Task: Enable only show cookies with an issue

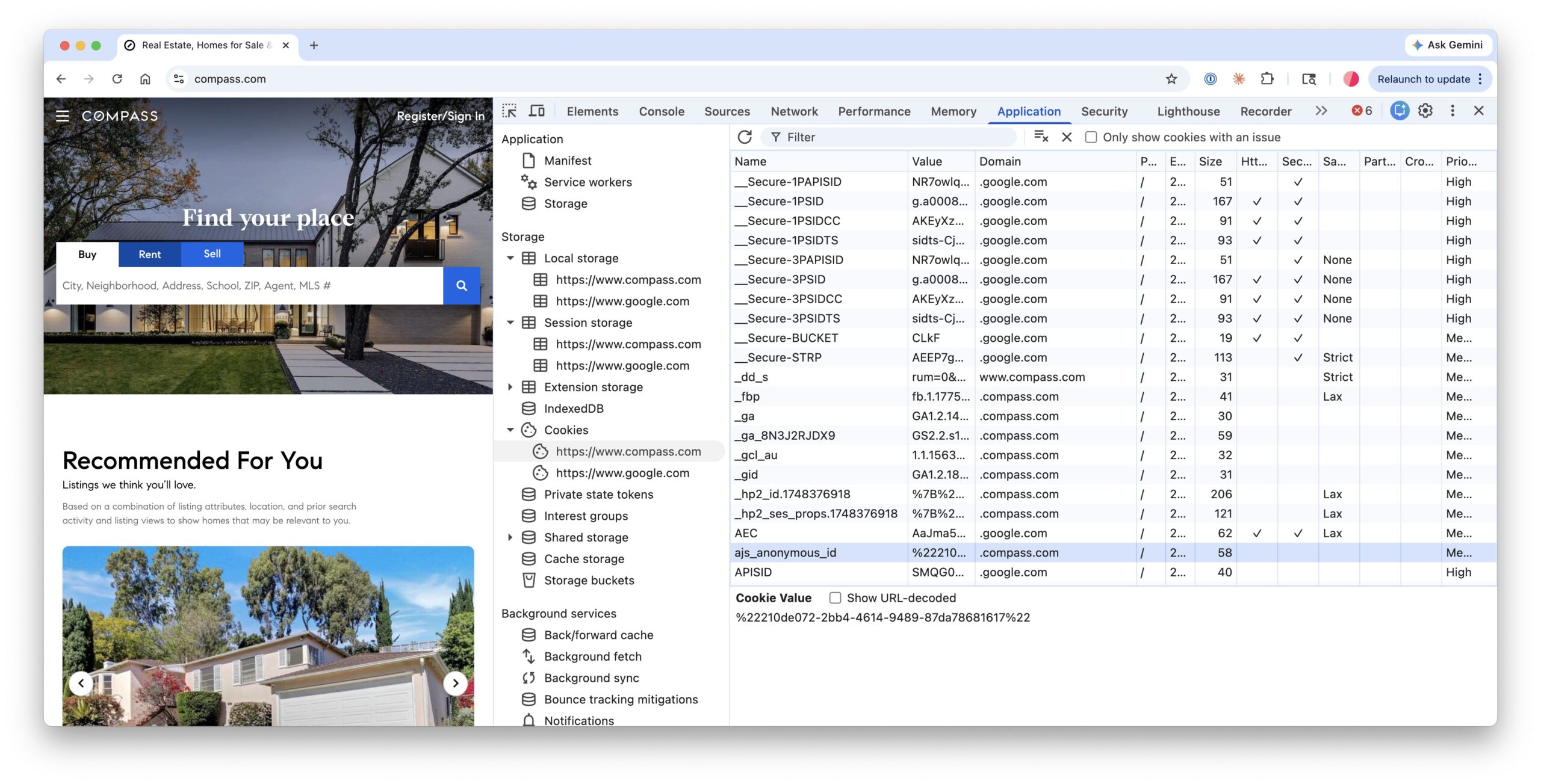Action: [1091, 137]
